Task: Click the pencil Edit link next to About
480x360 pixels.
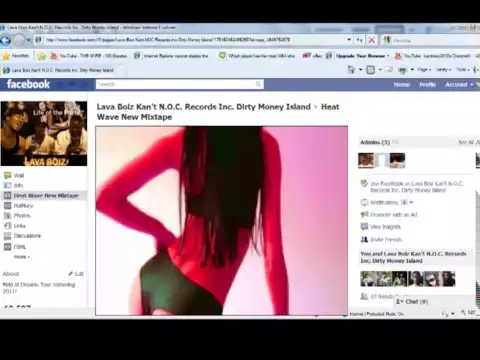Action: point(76,274)
